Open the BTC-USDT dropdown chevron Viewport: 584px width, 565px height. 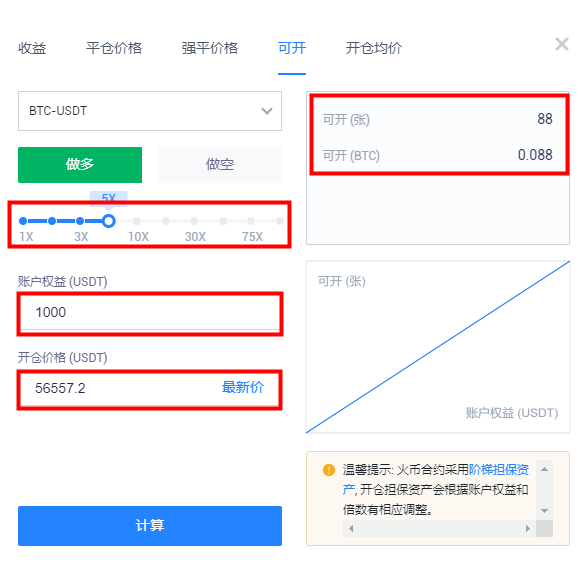point(267,111)
